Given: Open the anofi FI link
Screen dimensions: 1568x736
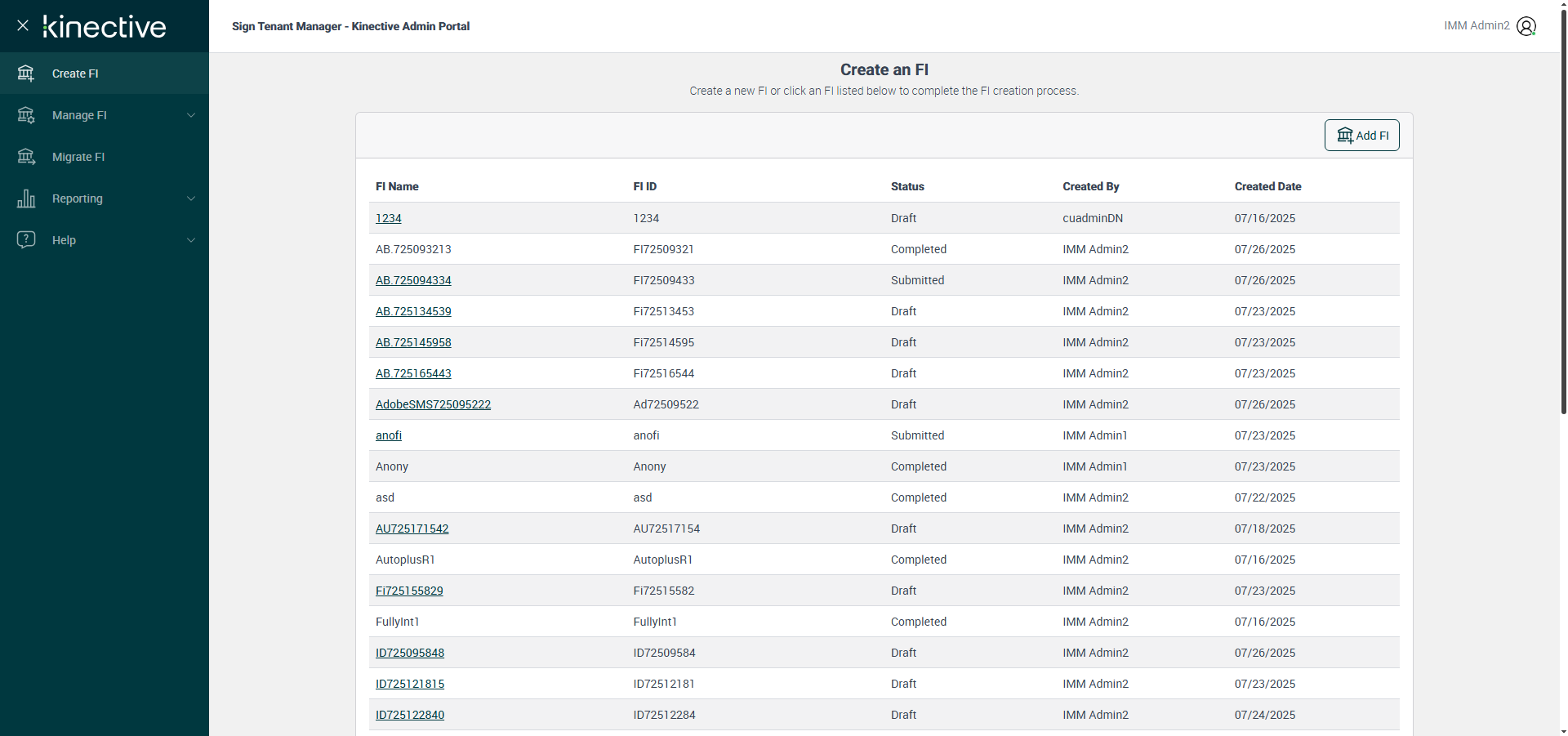Looking at the screenshot, I should pyautogui.click(x=389, y=435).
